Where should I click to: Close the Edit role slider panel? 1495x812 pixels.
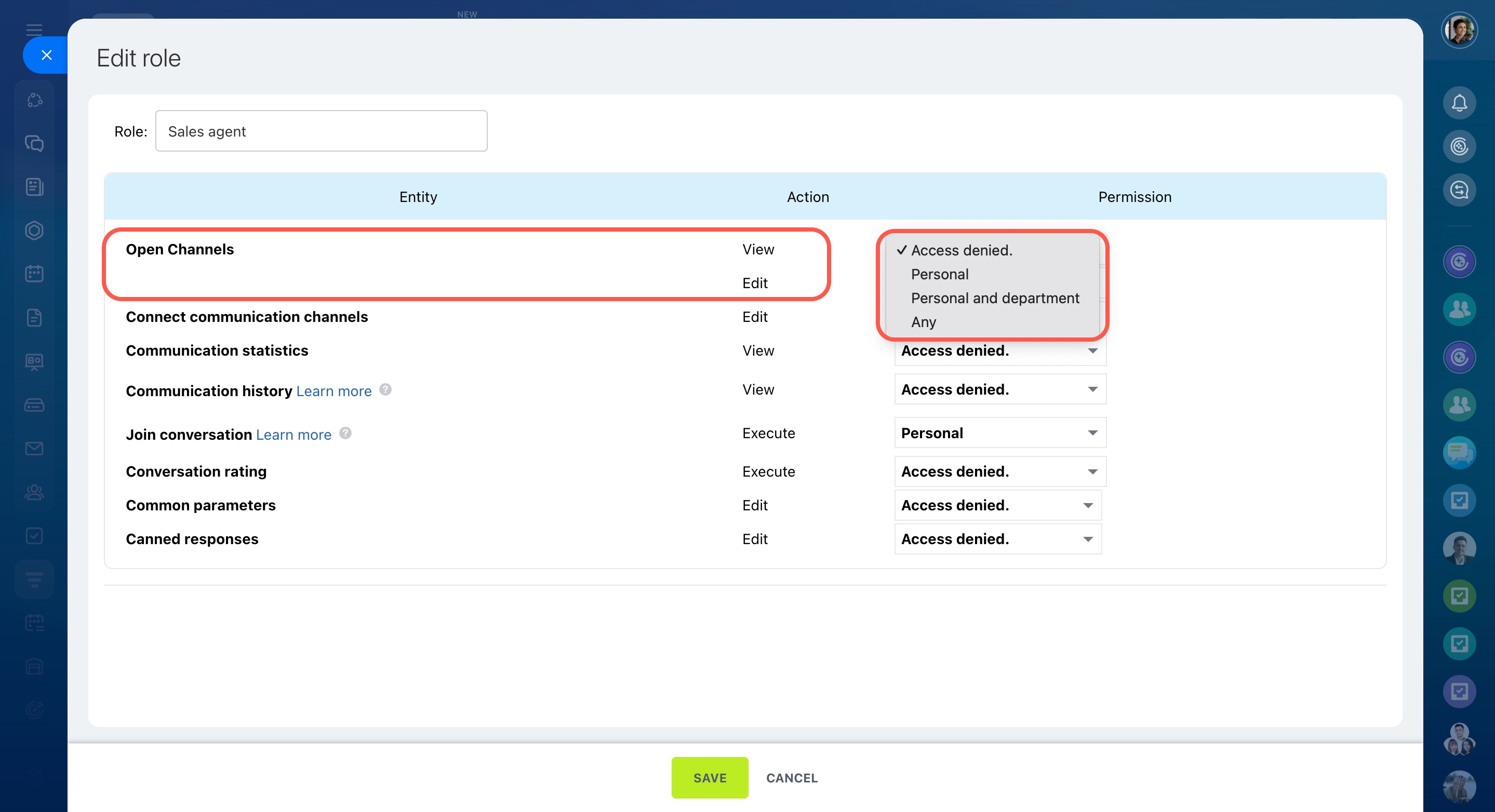[x=46, y=55]
